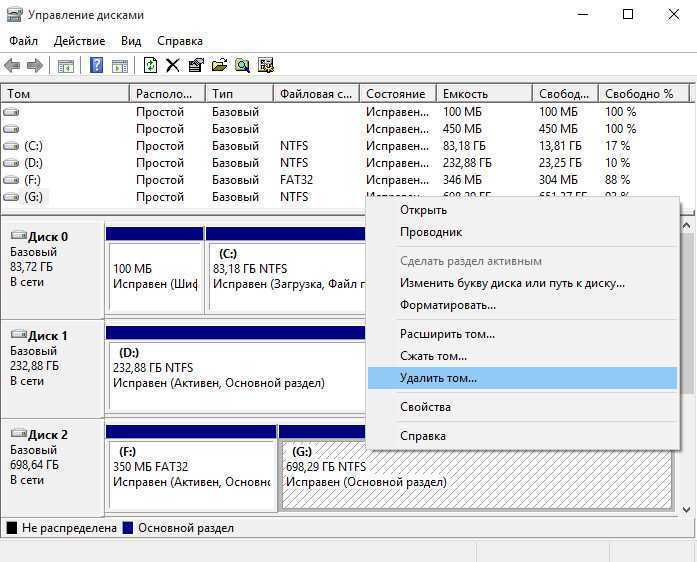Sort by the Свободно % column header
This screenshot has height=562, width=697.
pos(644,94)
